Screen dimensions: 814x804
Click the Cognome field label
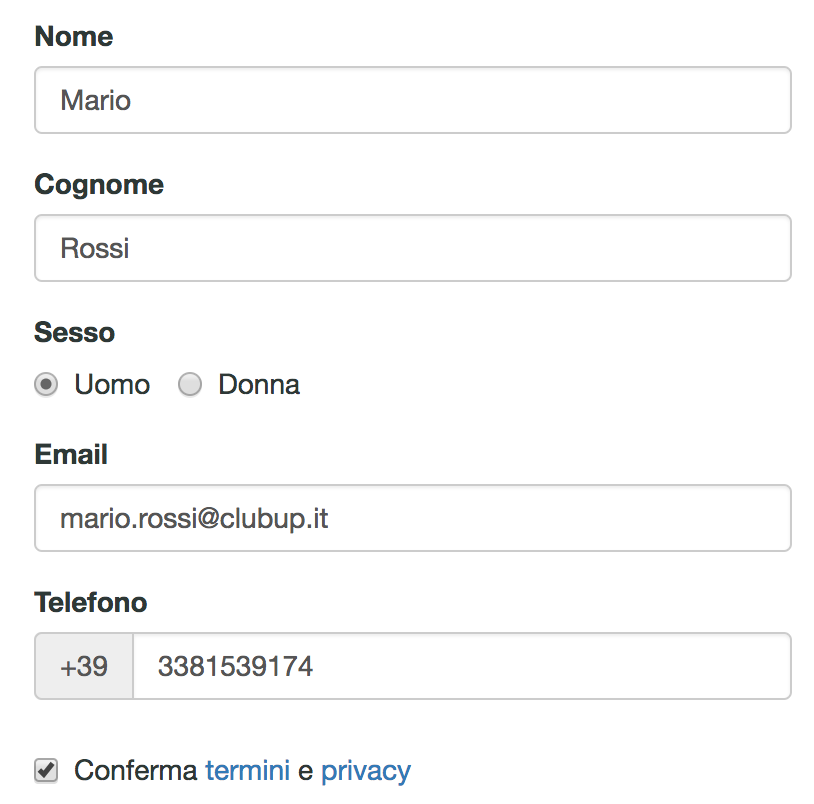(99, 185)
